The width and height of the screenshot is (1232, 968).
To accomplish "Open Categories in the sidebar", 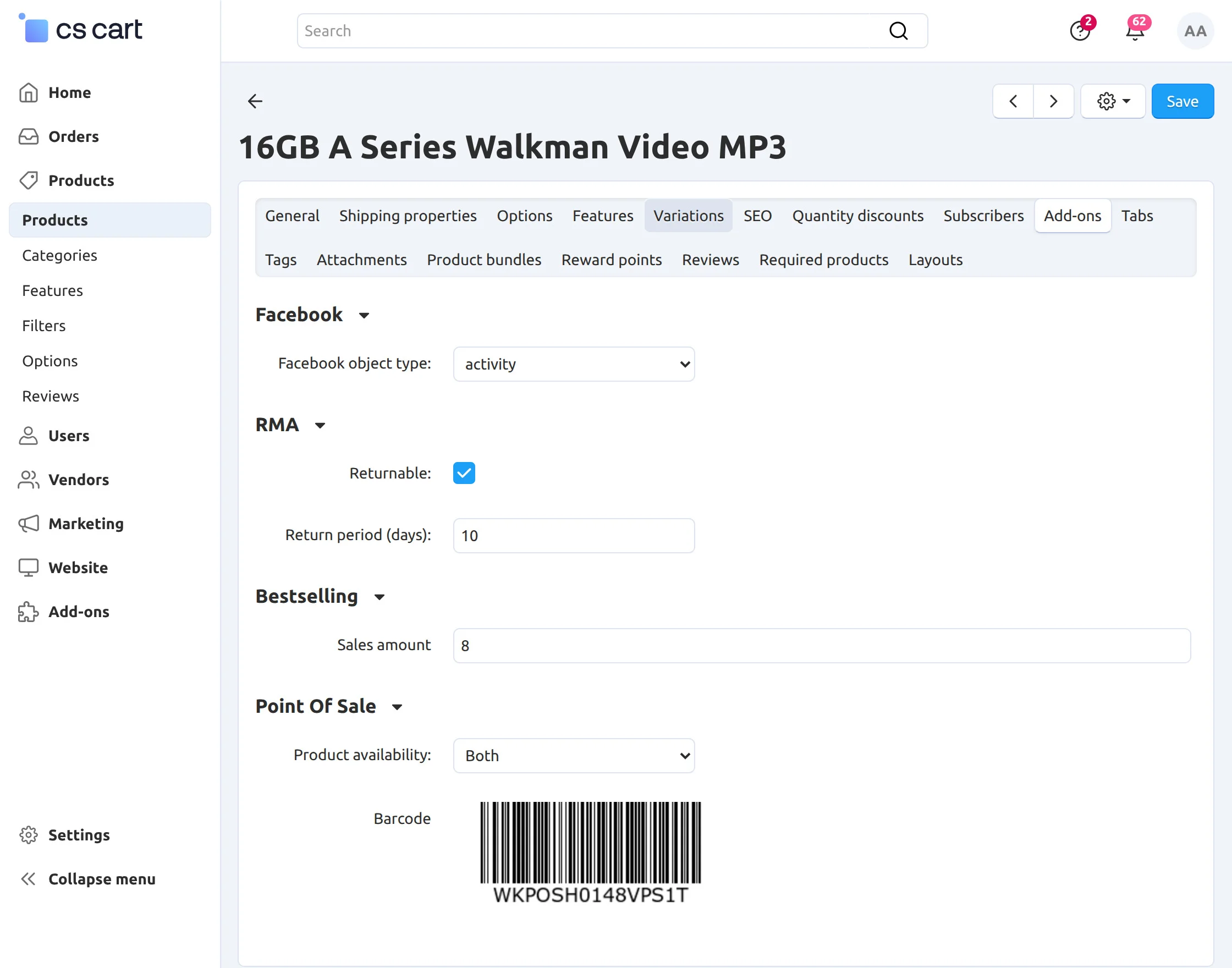I will pyautogui.click(x=59, y=255).
